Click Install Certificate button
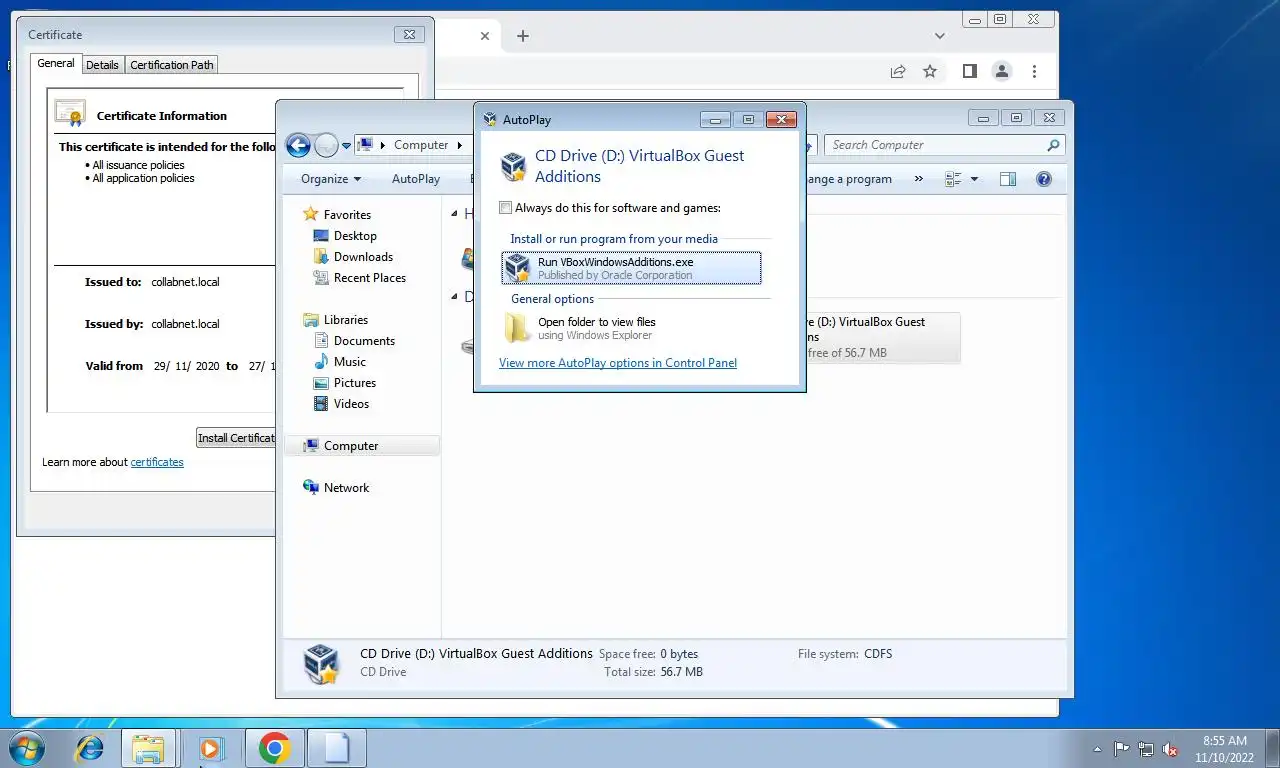The image size is (1280, 768). (236, 438)
